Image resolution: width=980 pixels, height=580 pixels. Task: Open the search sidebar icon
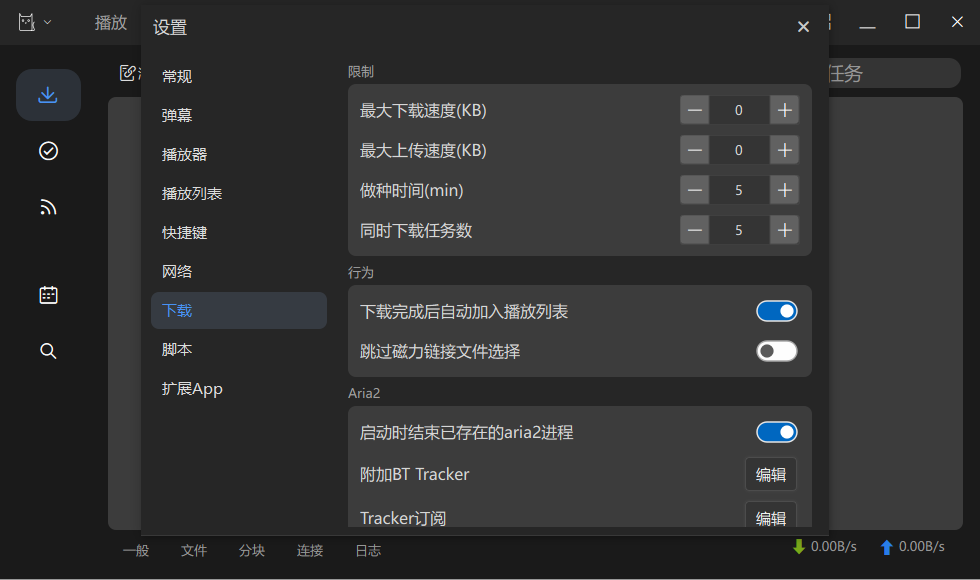point(48,351)
